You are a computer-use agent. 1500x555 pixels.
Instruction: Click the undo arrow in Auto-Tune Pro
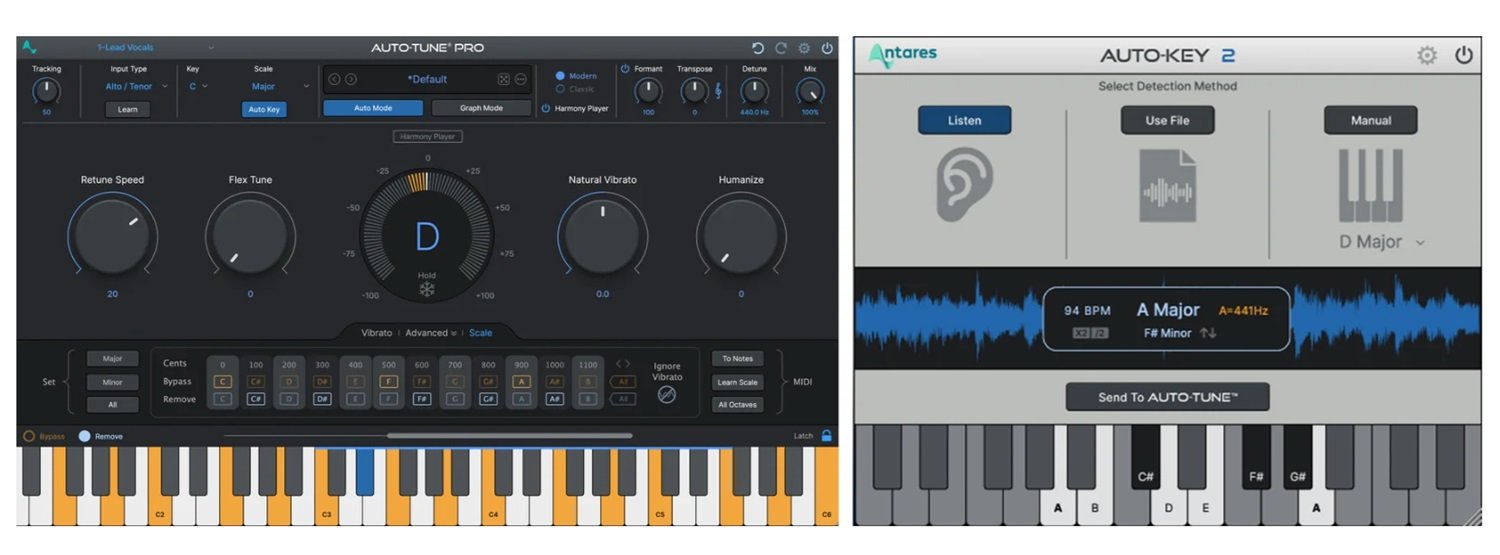(x=757, y=48)
